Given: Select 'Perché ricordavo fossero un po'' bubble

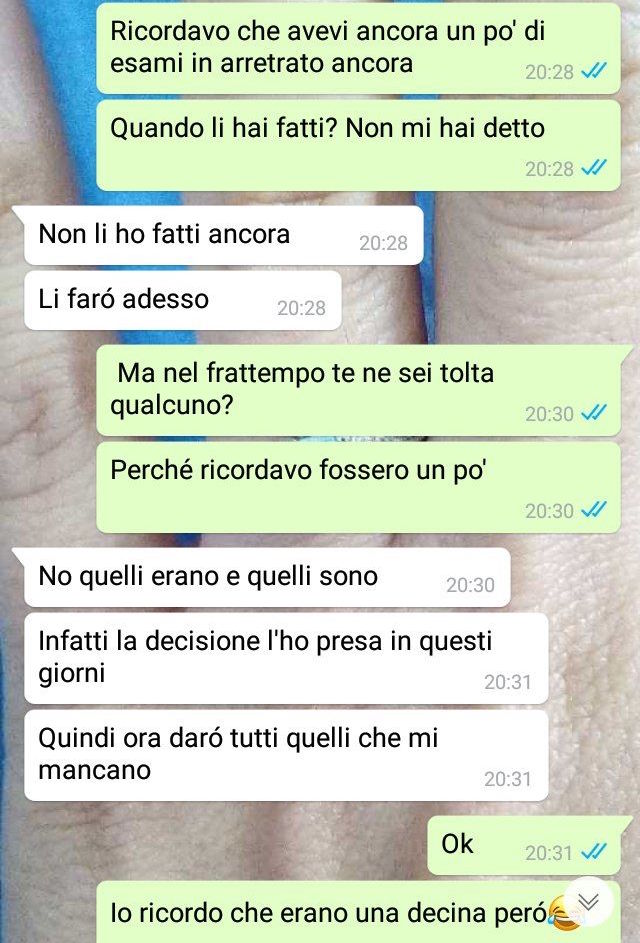Looking at the screenshot, I should click(358, 487).
